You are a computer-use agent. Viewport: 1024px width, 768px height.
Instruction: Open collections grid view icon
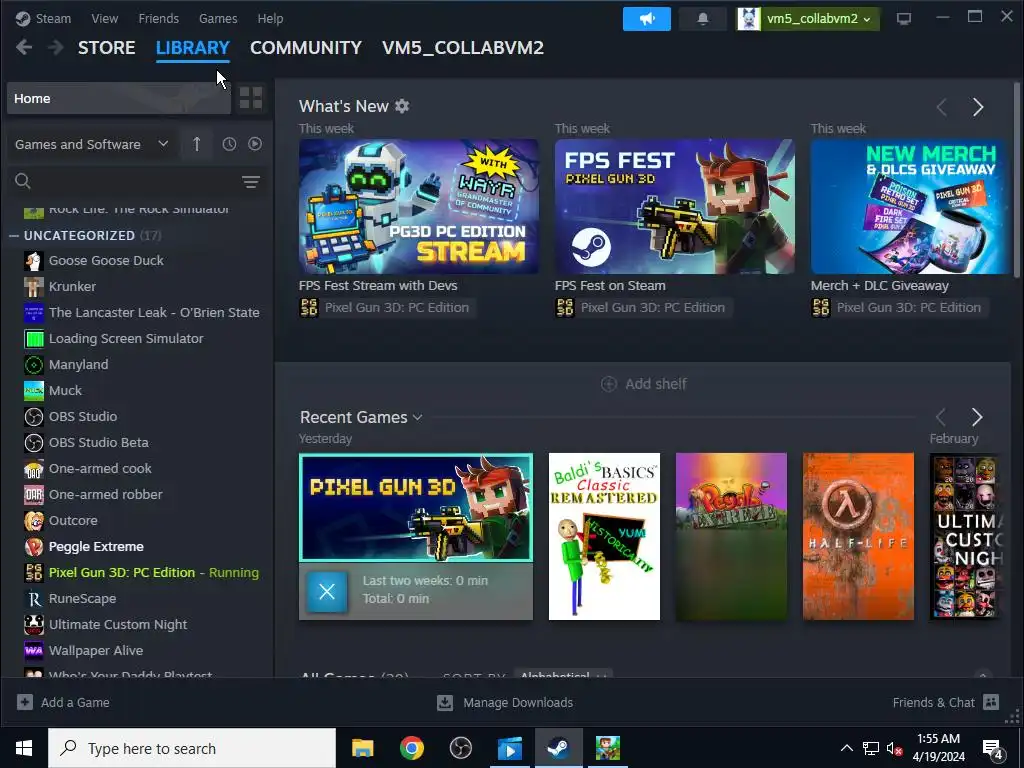(251, 98)
